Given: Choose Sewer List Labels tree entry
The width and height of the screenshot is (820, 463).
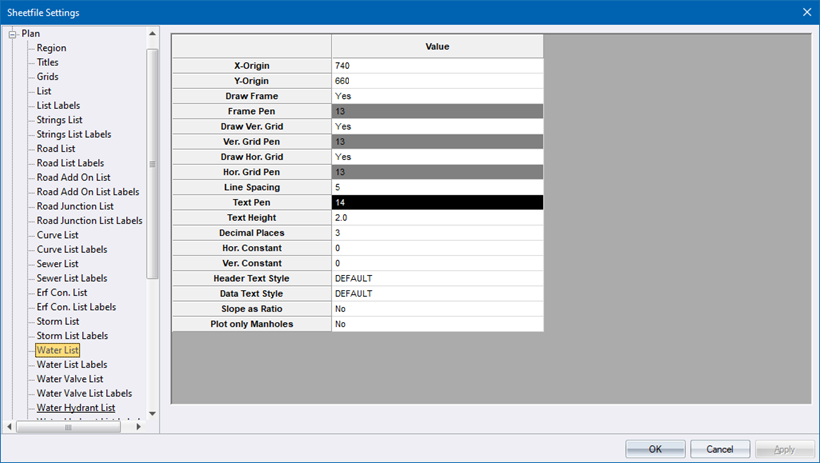Looking at the screenshot, I should (73, 278).
